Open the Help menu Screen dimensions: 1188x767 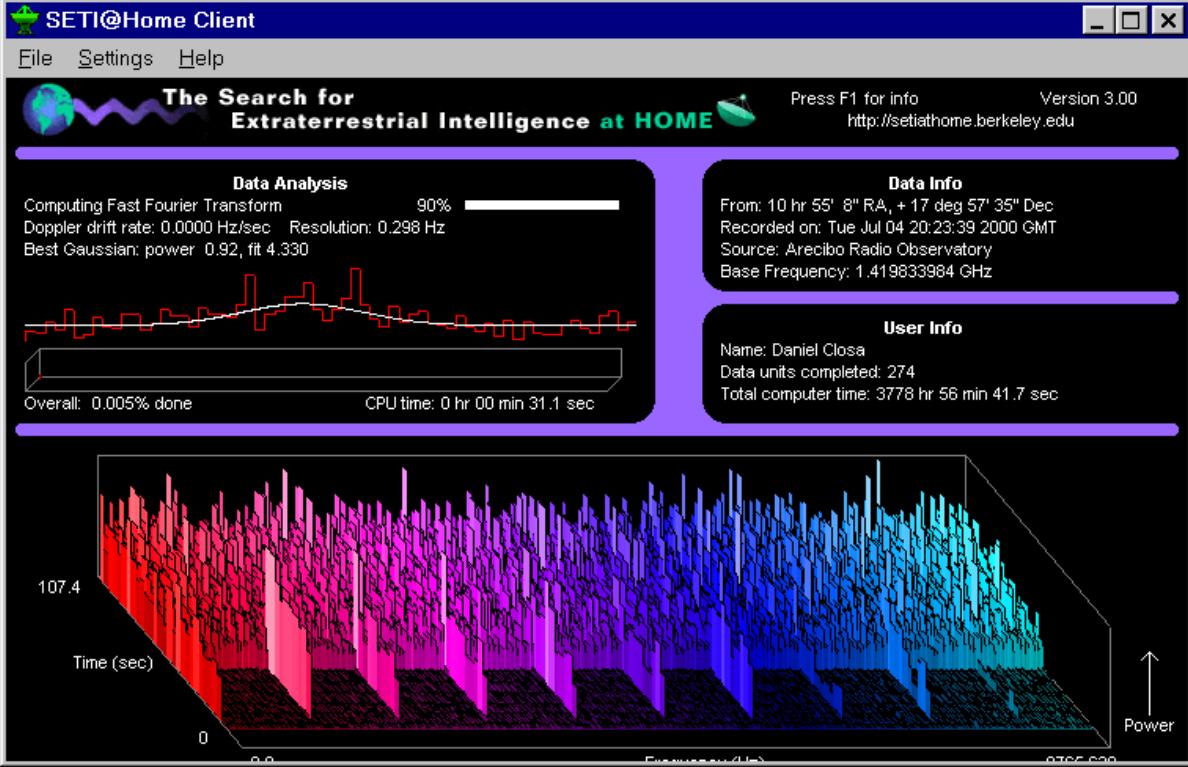[201, 58]
